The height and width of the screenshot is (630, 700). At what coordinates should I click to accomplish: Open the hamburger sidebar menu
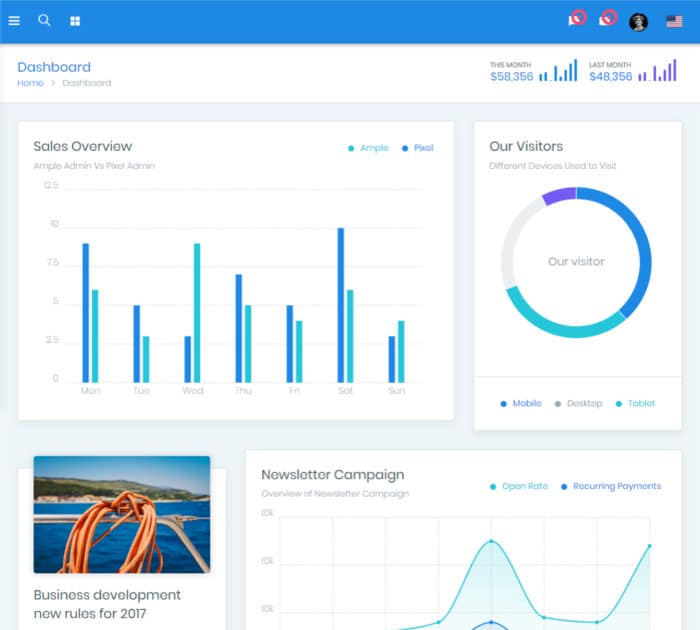(x=14, y=20)
